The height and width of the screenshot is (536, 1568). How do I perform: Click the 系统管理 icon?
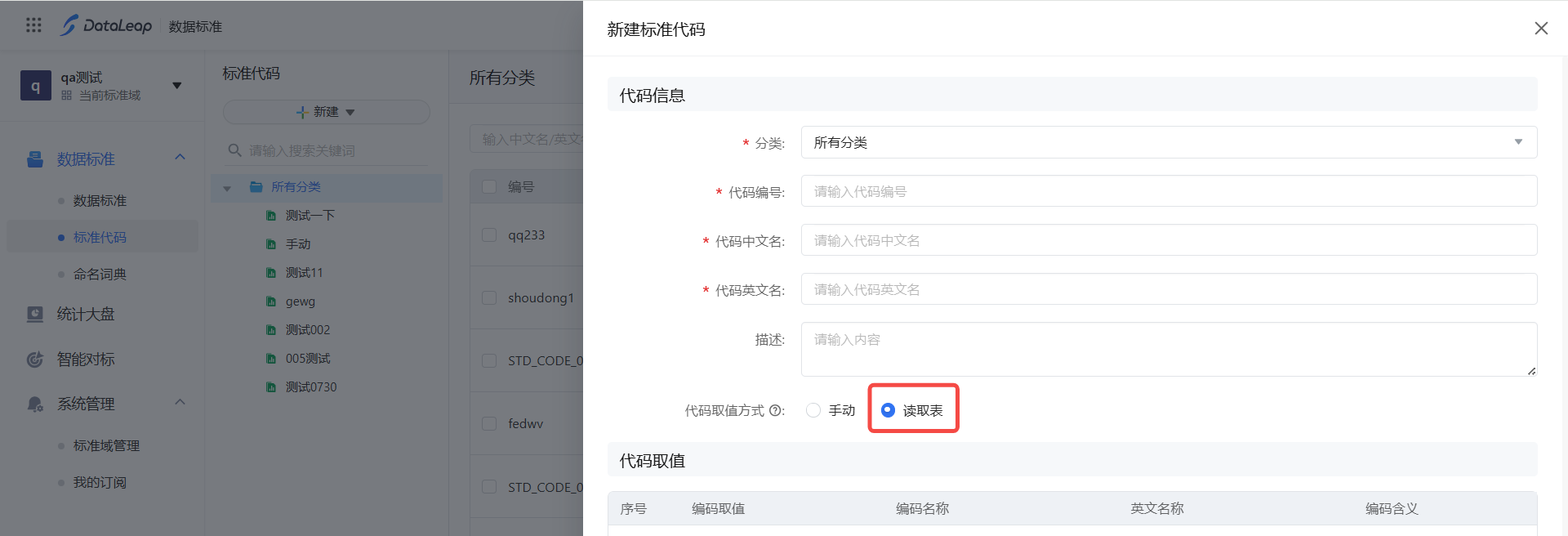[35, 404]
